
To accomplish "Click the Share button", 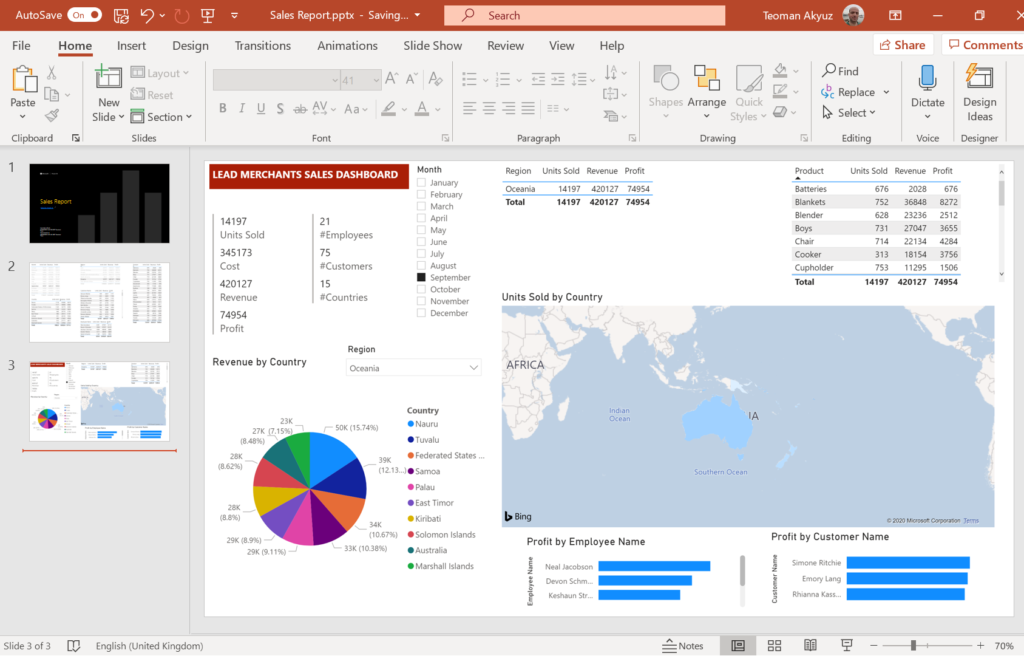I will 902,45.
